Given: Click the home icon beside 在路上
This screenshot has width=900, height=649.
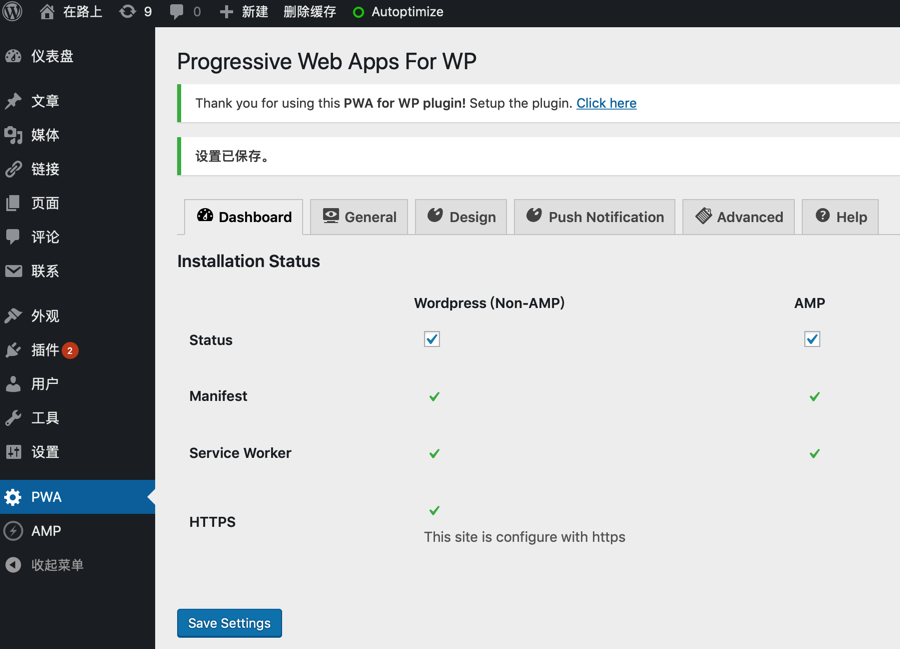Looking at the screenshot, I should click(47, 12).
